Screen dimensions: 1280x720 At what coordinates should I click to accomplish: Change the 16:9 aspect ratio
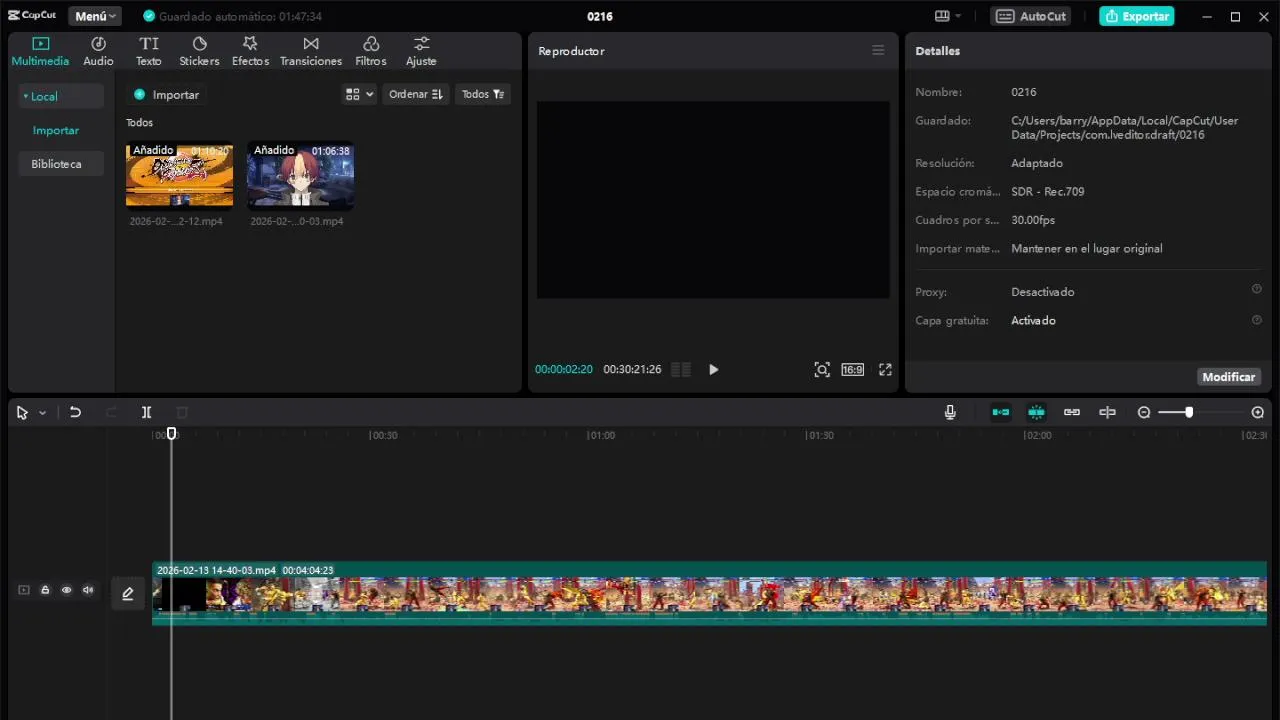pos(852,370)
